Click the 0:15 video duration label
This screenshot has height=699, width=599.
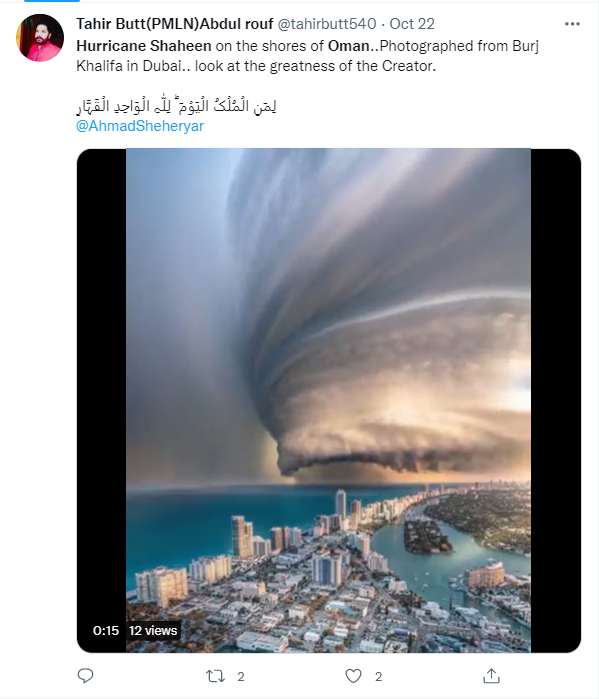[106, 630]
